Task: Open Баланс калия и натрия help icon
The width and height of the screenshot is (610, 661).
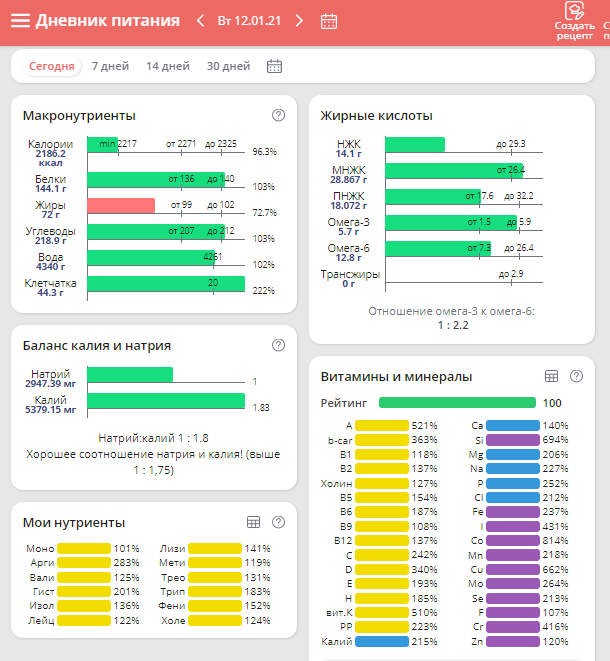Action: coord(278,345)
